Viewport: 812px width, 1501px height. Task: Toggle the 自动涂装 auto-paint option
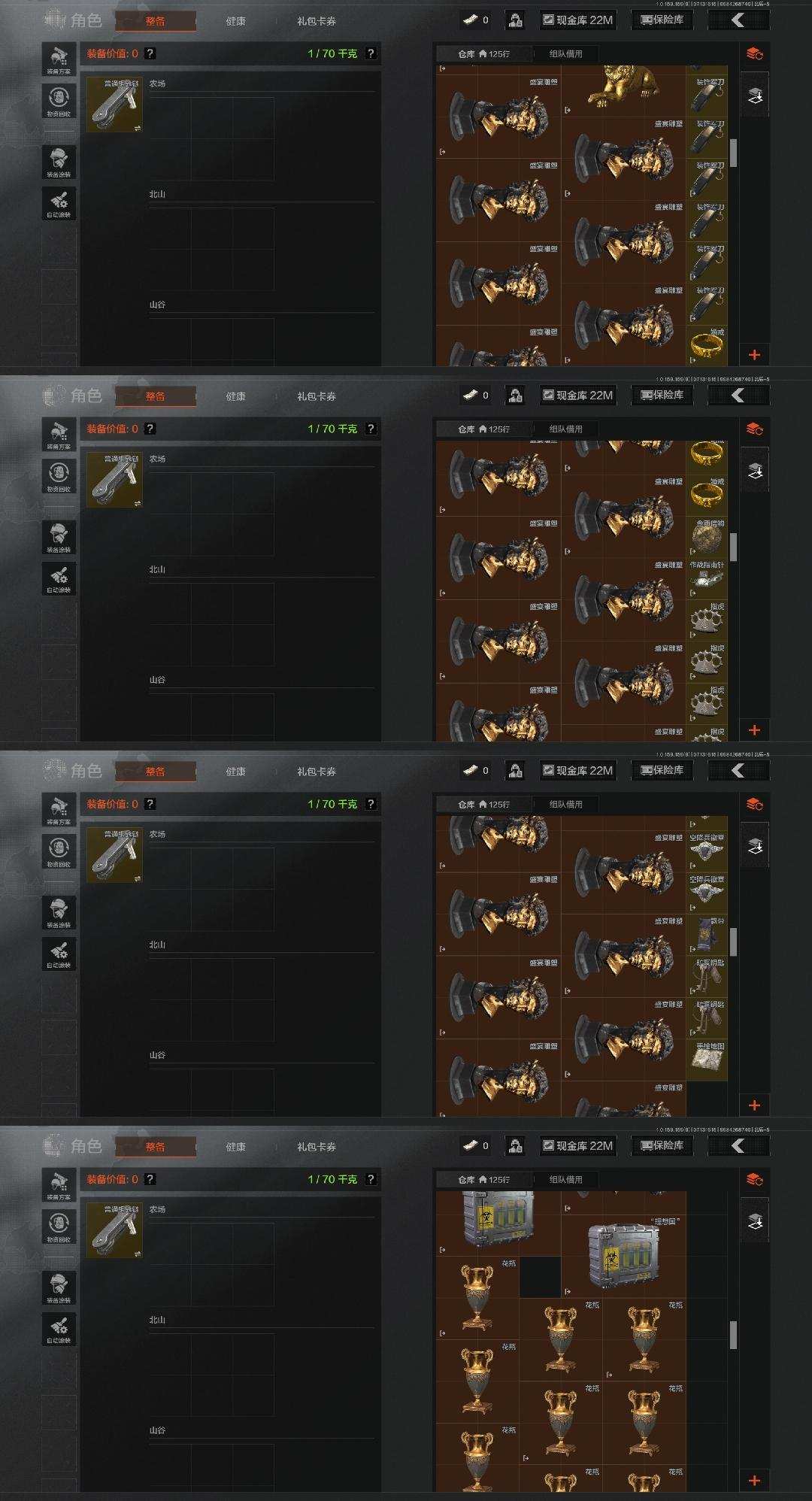click(59, 204)
